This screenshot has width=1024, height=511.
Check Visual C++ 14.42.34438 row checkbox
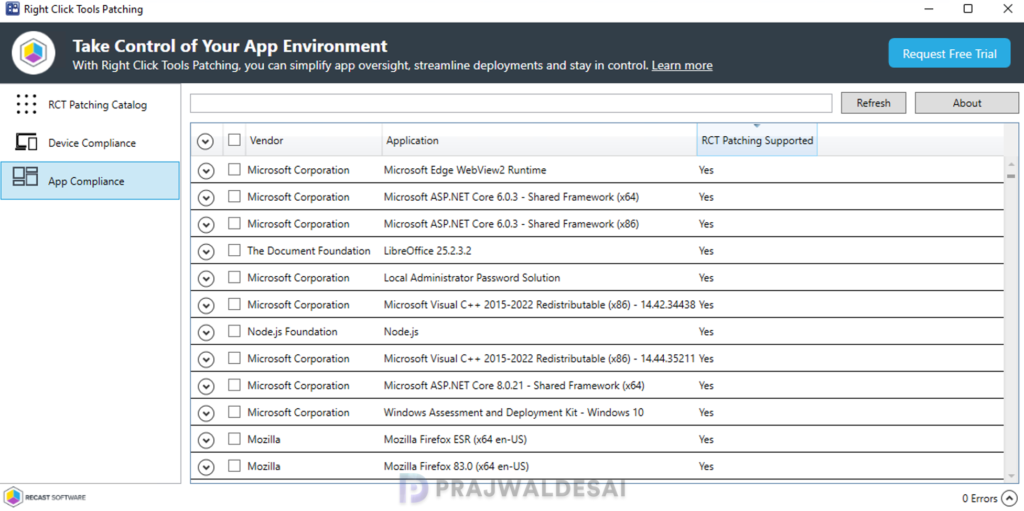click(x=234, y=305)
